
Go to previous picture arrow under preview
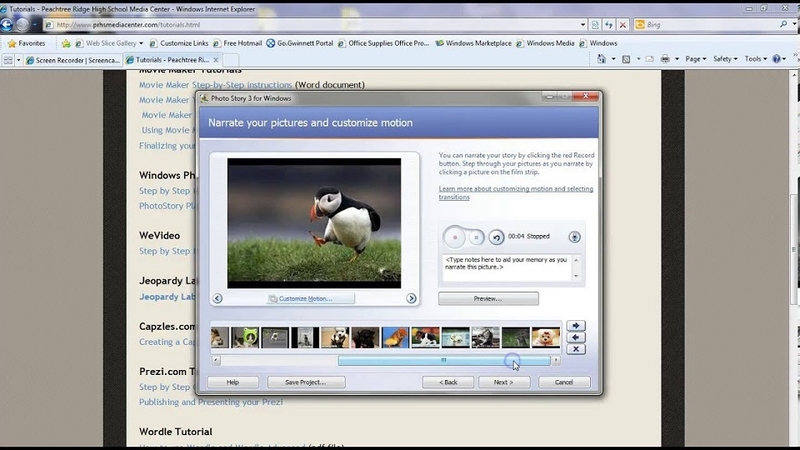tap(217, 298)
